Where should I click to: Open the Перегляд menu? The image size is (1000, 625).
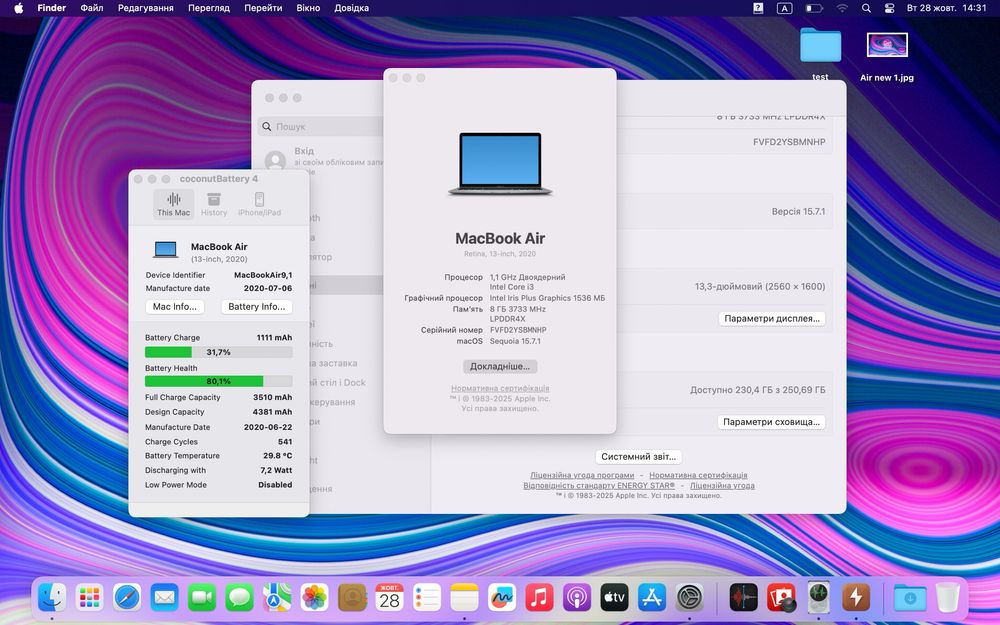[209, 8]
